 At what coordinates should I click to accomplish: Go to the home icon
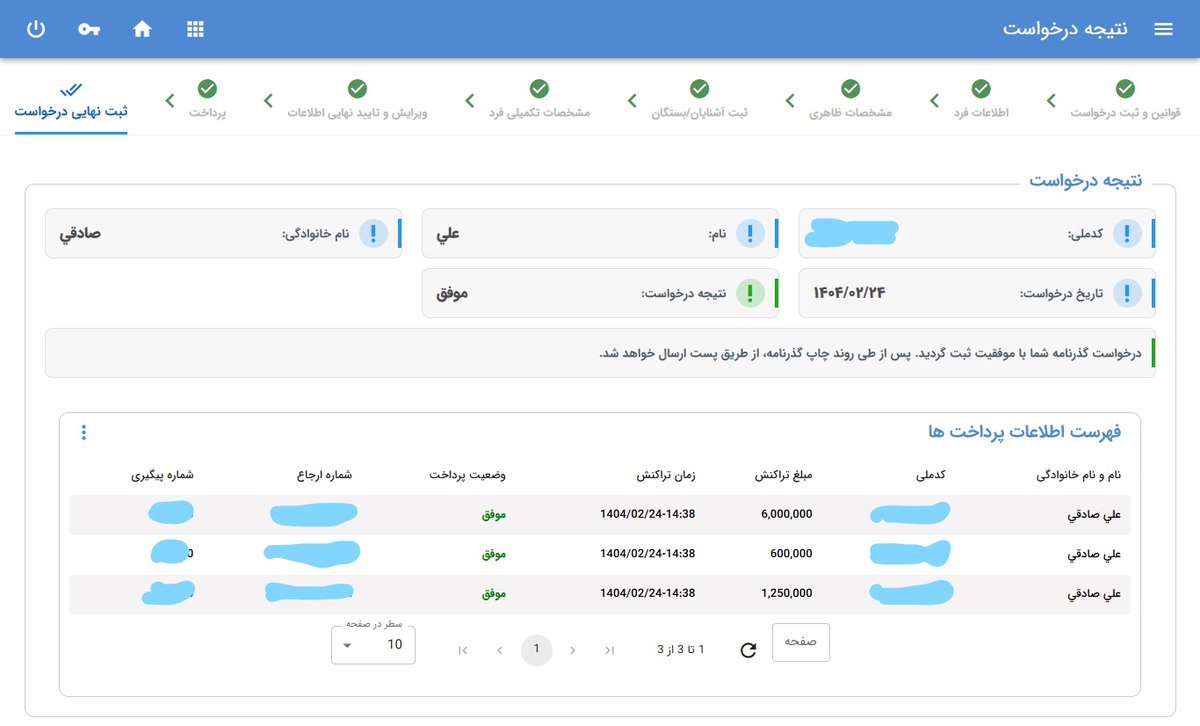tap(142, 29)
